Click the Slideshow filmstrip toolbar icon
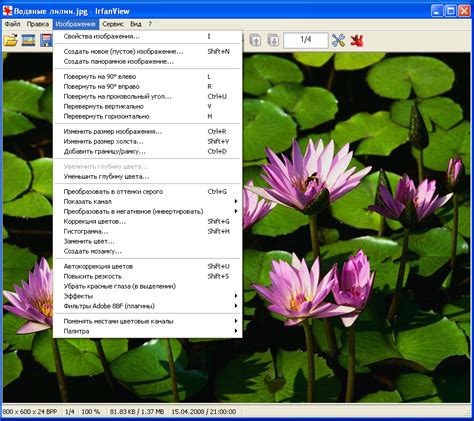 click(x=28, y=41)
